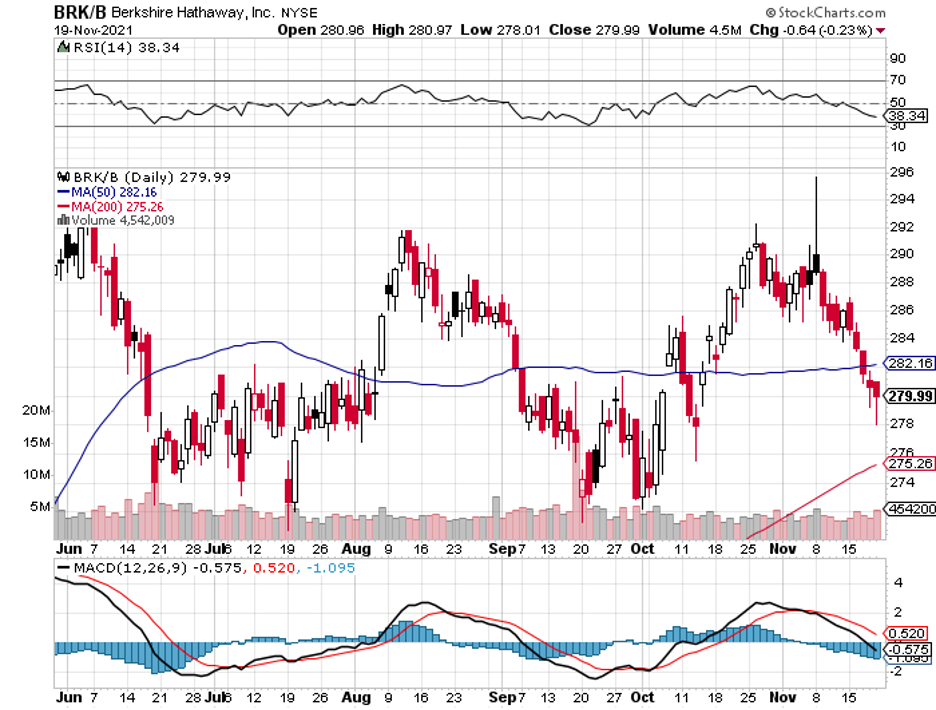Click the 15M volume axis label
This screenshot has height=710, width=936.
click(36, 442)
